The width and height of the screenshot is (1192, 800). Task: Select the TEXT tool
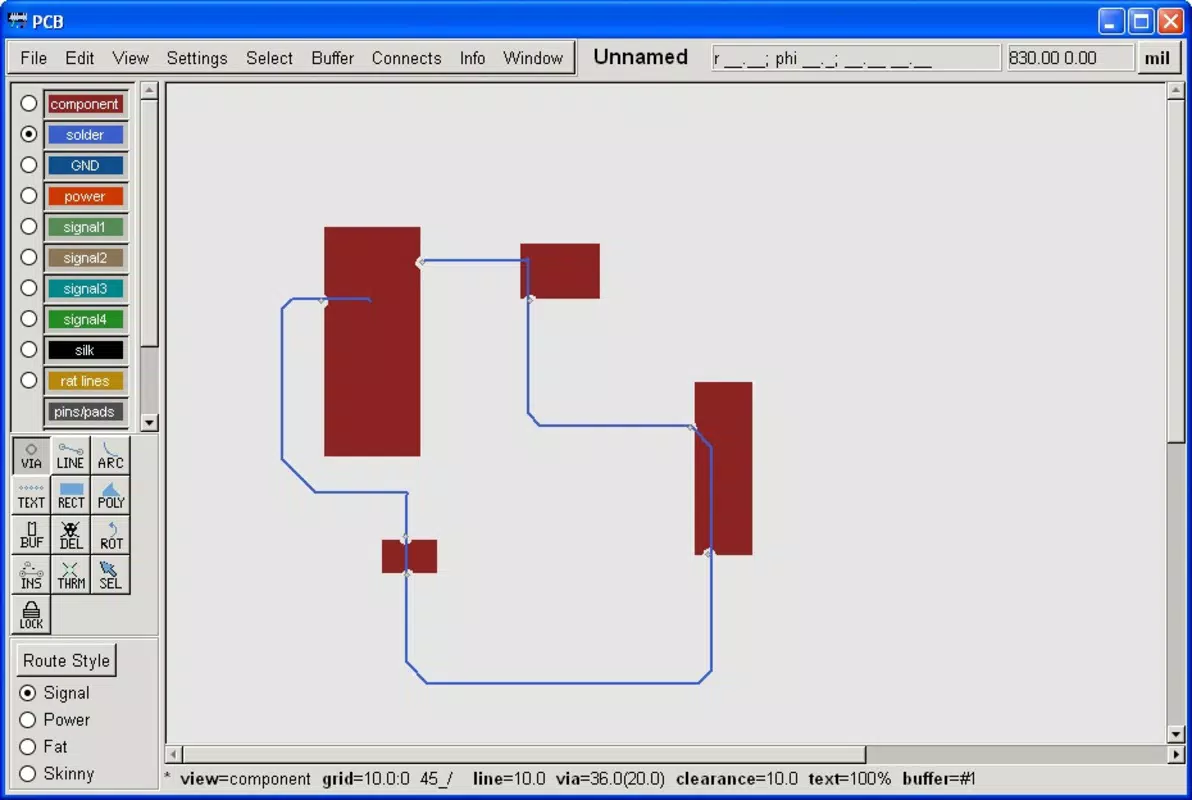(31, 495)
